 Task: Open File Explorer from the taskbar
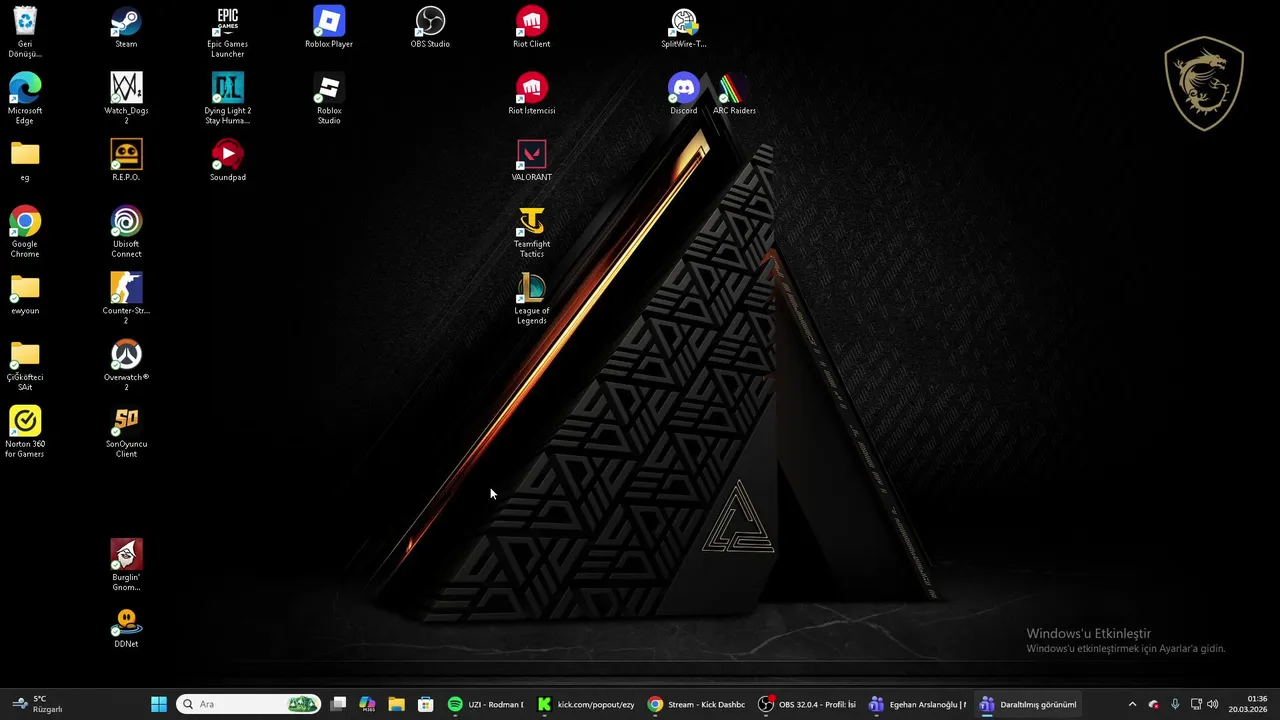click(x=396, y=704)
